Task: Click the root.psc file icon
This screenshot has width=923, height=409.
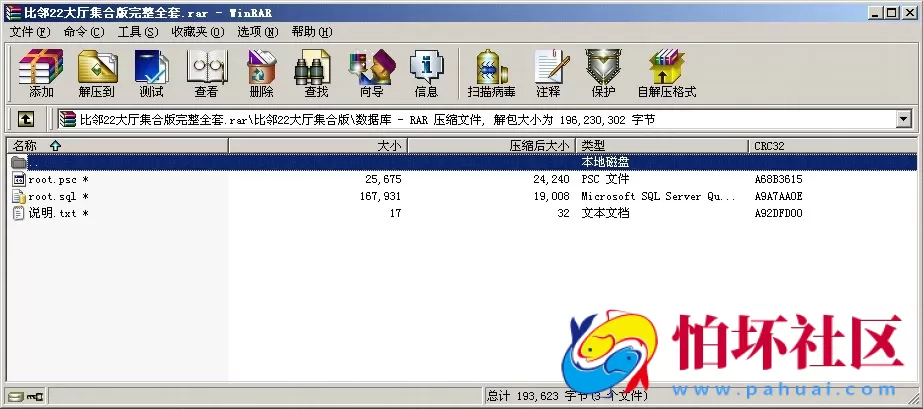Action: pos(19,179)
